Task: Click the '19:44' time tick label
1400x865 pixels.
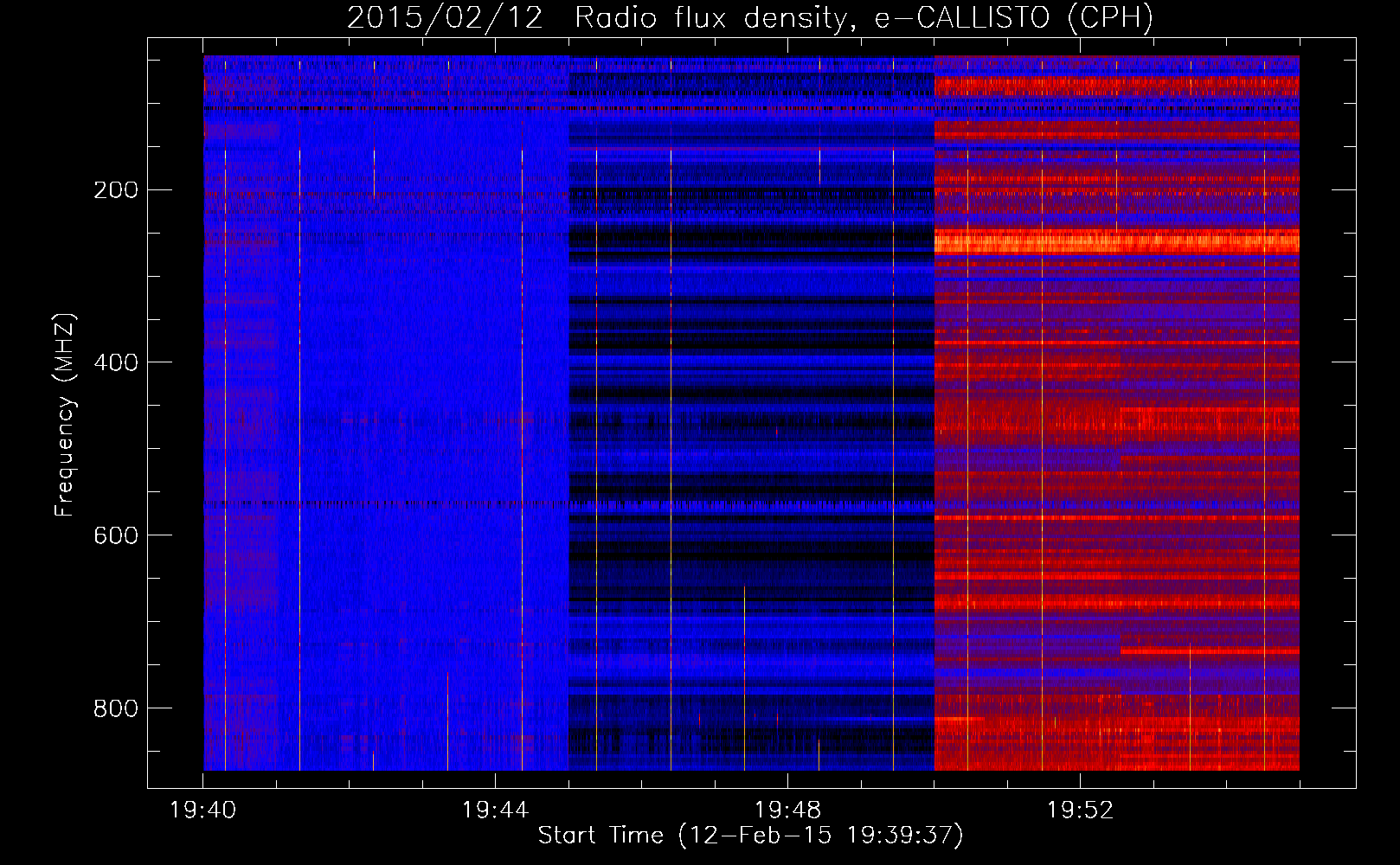Action: tap(495, 811)
